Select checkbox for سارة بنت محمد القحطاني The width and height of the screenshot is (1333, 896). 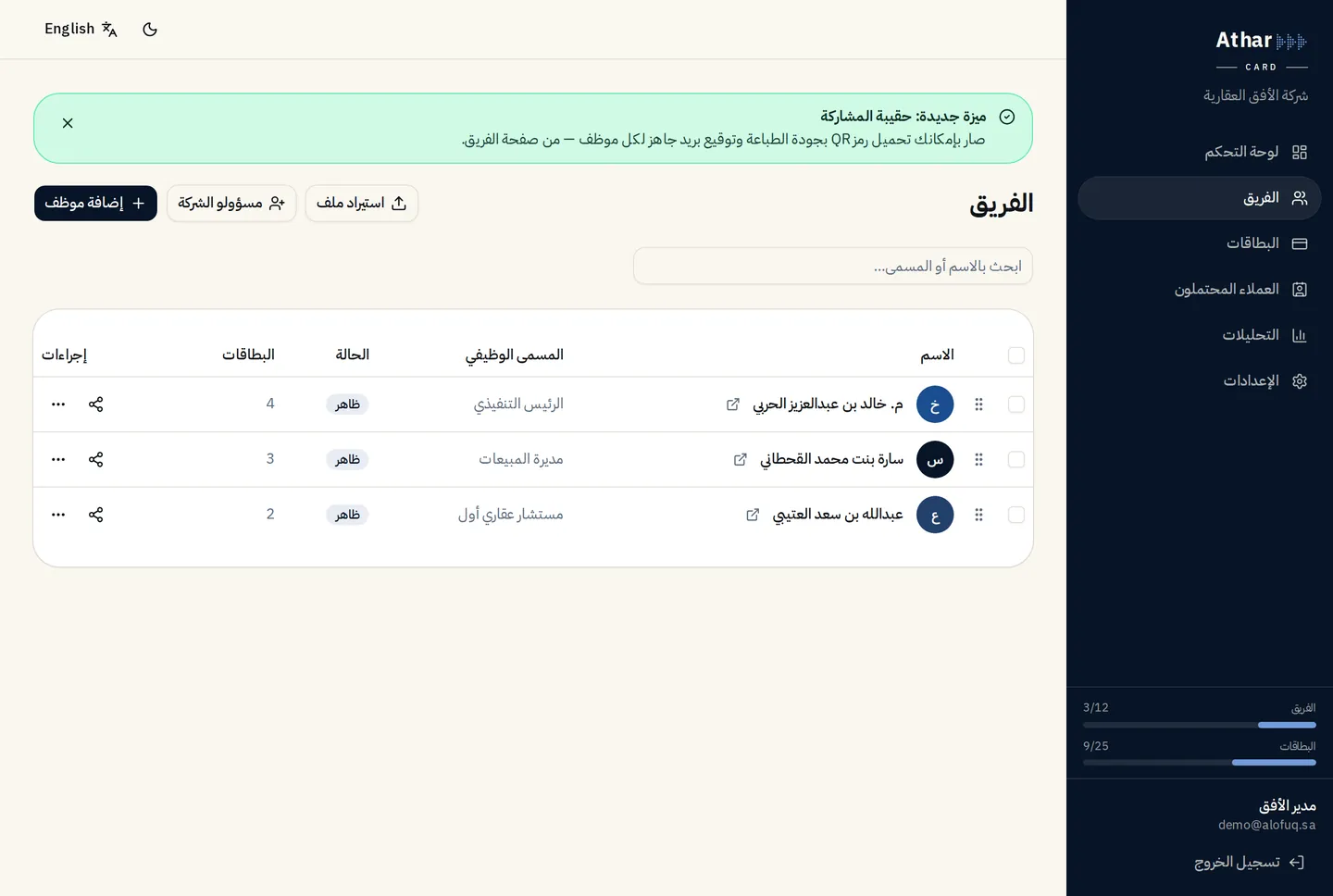[1016, 460]
